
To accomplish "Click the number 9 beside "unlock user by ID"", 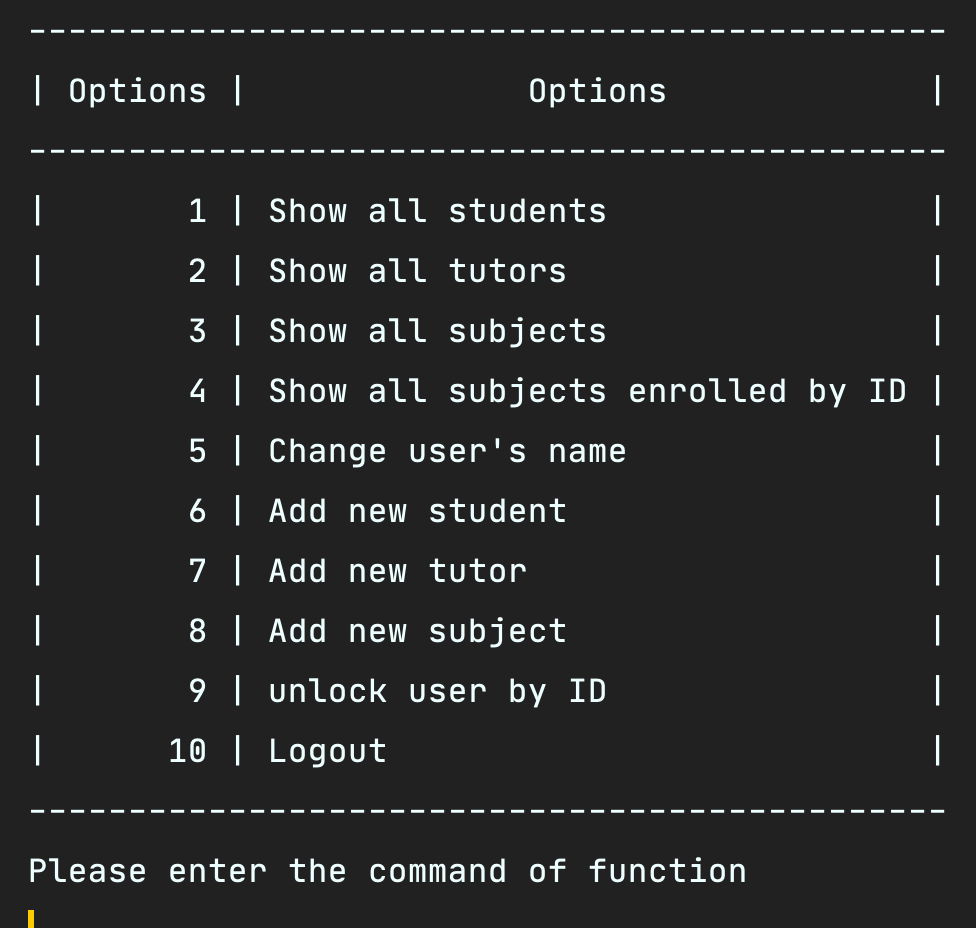I will click(197, 691).
